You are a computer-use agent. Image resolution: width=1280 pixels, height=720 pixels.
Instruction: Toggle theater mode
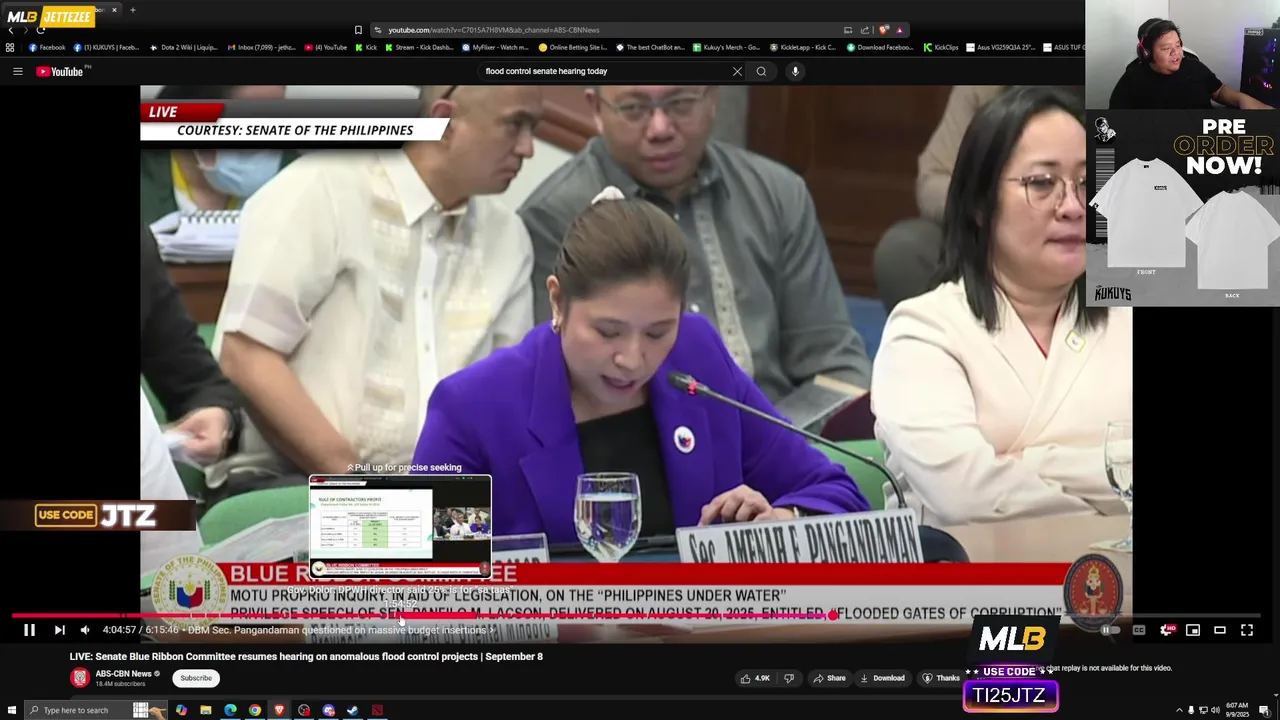point(1220,630)
